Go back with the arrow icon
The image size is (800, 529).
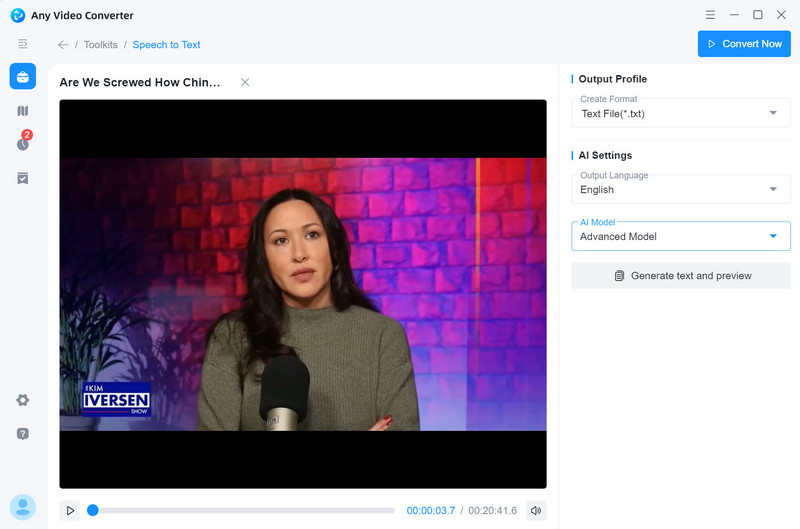(x=63, y=45)
